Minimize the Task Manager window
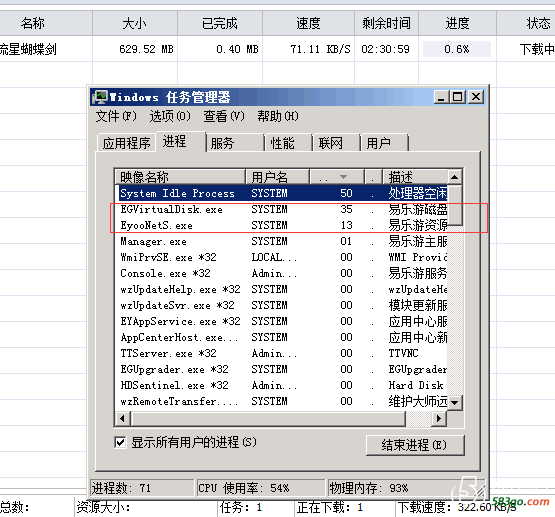Screen dimensions: 555x517 [x=441, y=97]
